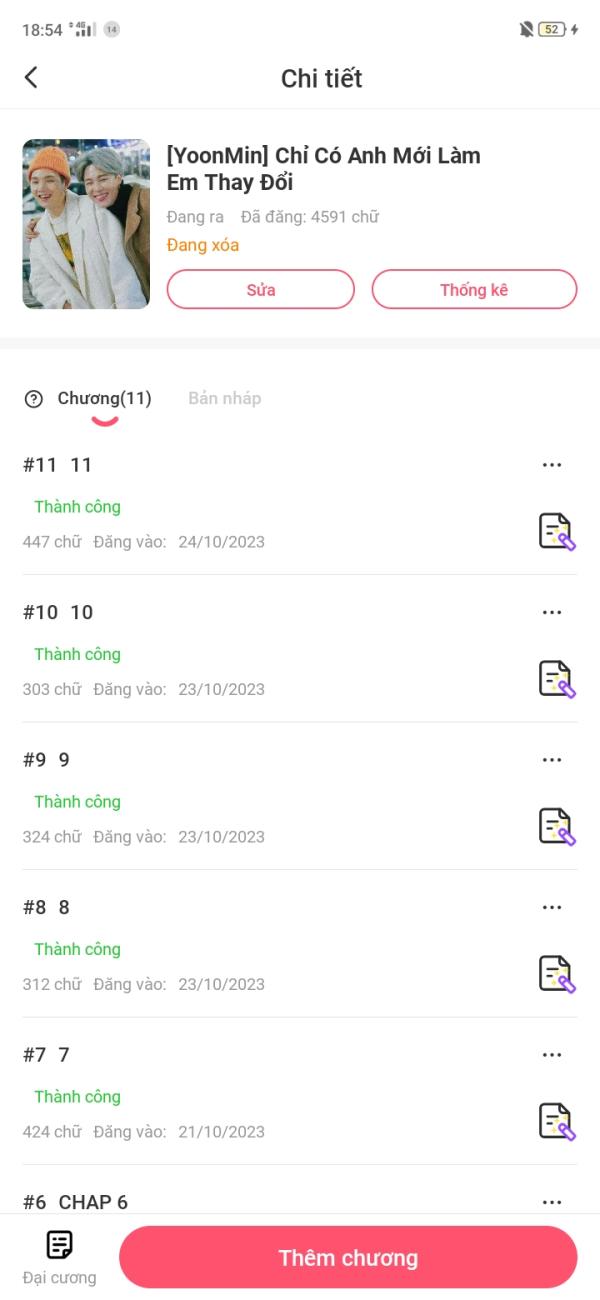The width and height of the screenshot is (600, 1300).
Task: Open three-dot menu for CHAP 6
Action: click(551, 1201)
